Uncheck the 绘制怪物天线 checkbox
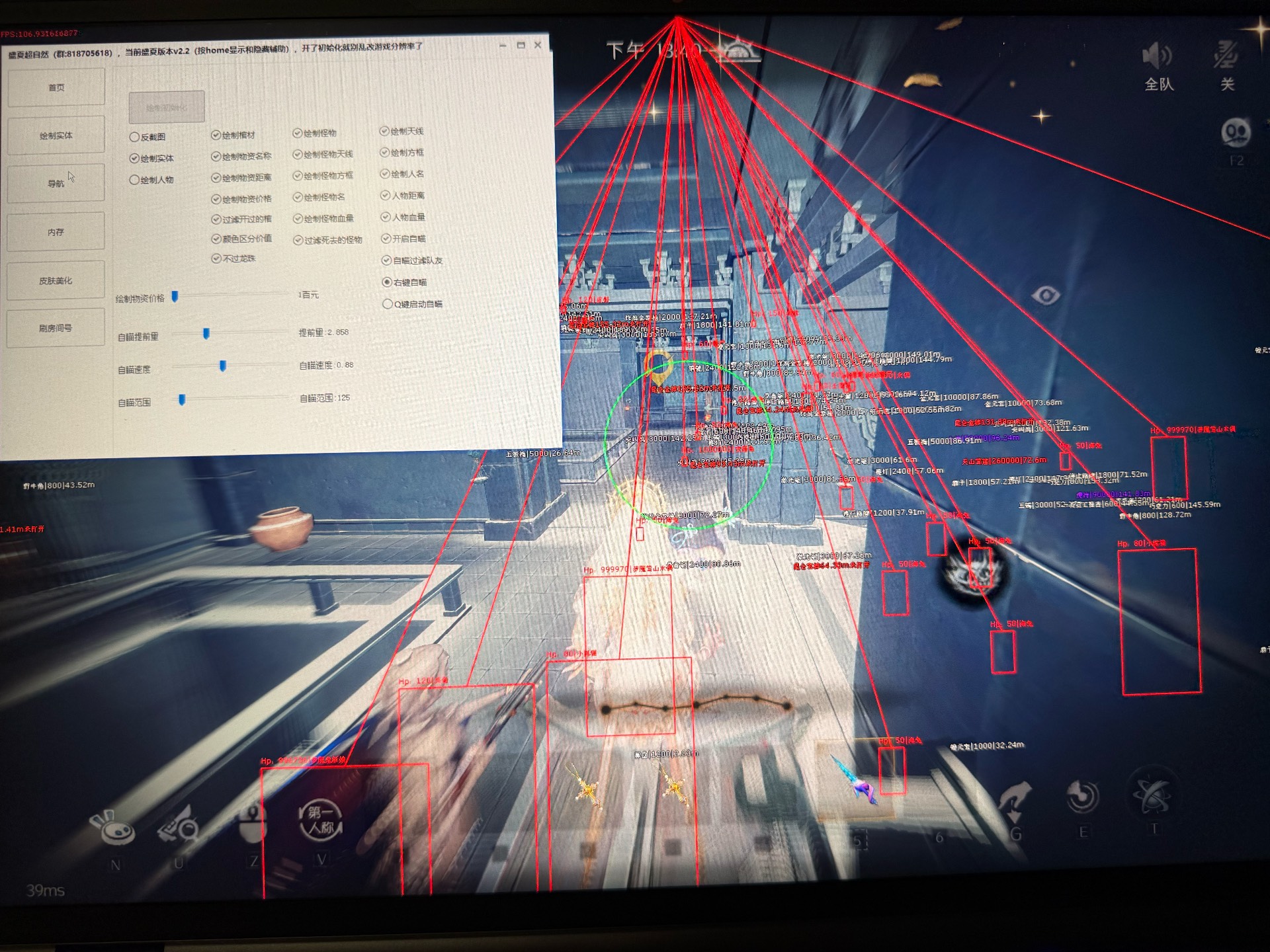 pos(298,155)
